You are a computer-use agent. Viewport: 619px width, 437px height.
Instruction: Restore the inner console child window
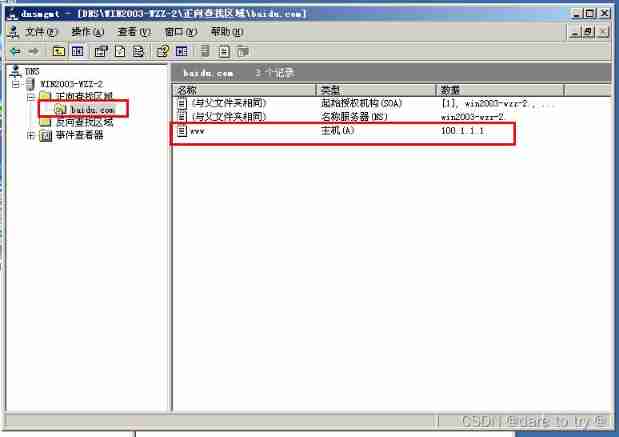click(x=588, y=32)
